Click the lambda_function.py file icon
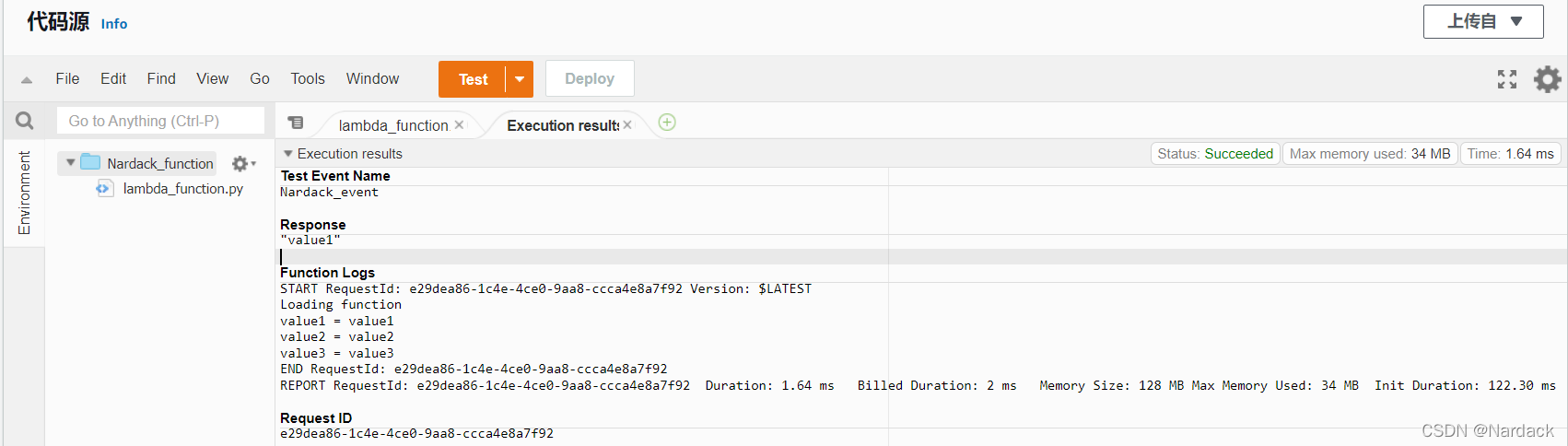 point(103,188)
